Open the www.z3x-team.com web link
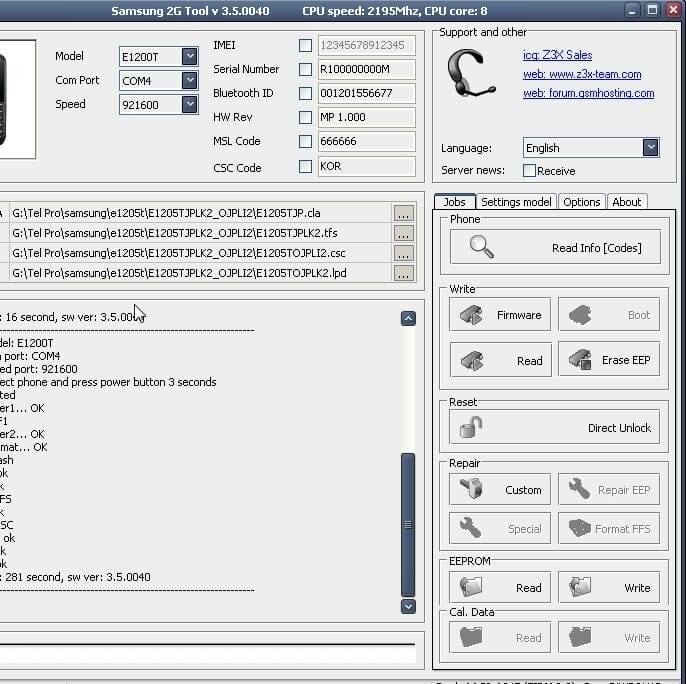This screenshot has width=686, height=684. [x=582, y=74]
